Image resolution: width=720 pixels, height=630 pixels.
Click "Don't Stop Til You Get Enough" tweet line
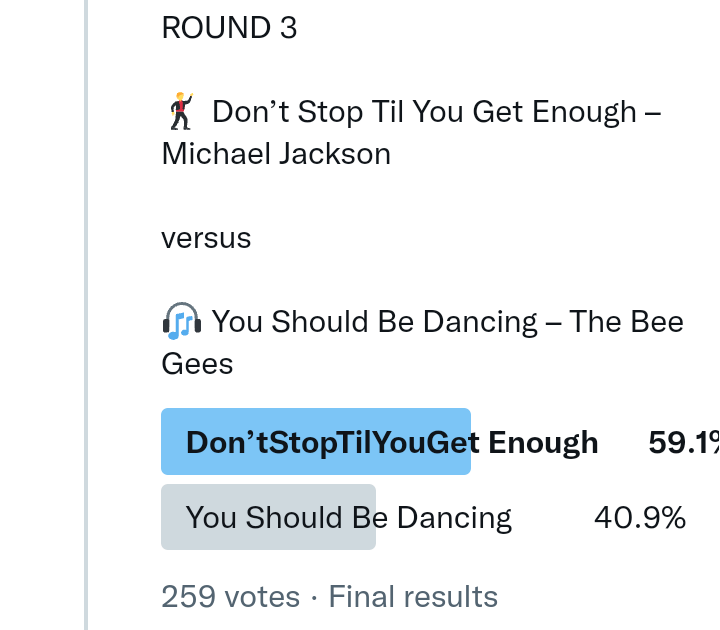coord(424,111)
